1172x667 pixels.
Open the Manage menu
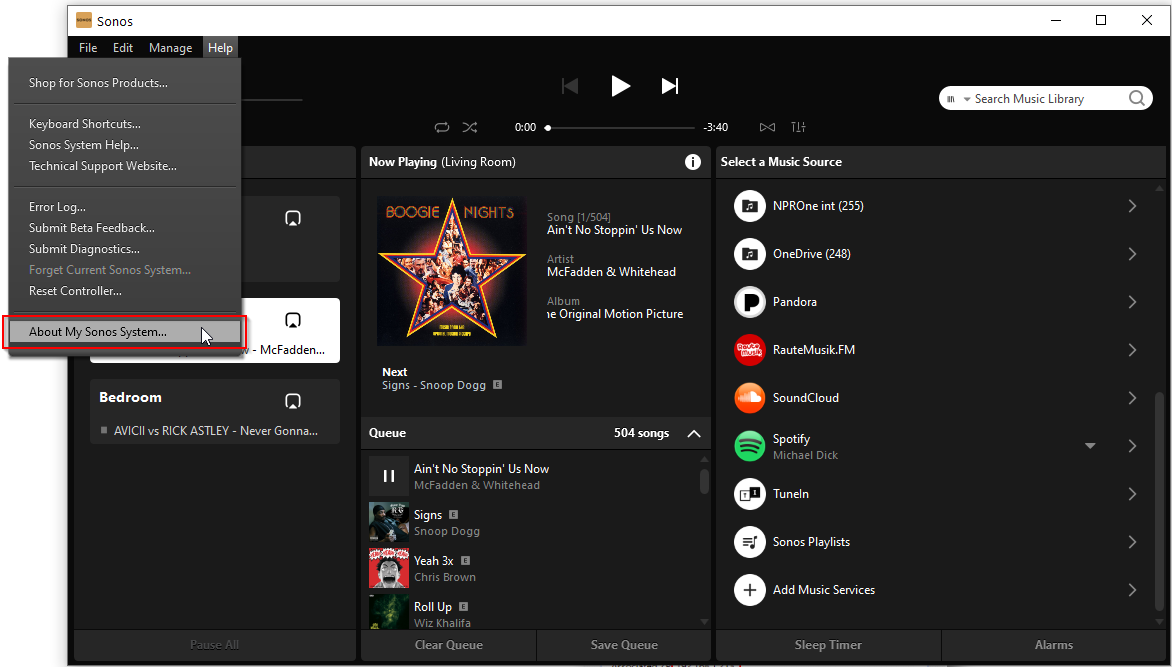click(x=170, y=48)
